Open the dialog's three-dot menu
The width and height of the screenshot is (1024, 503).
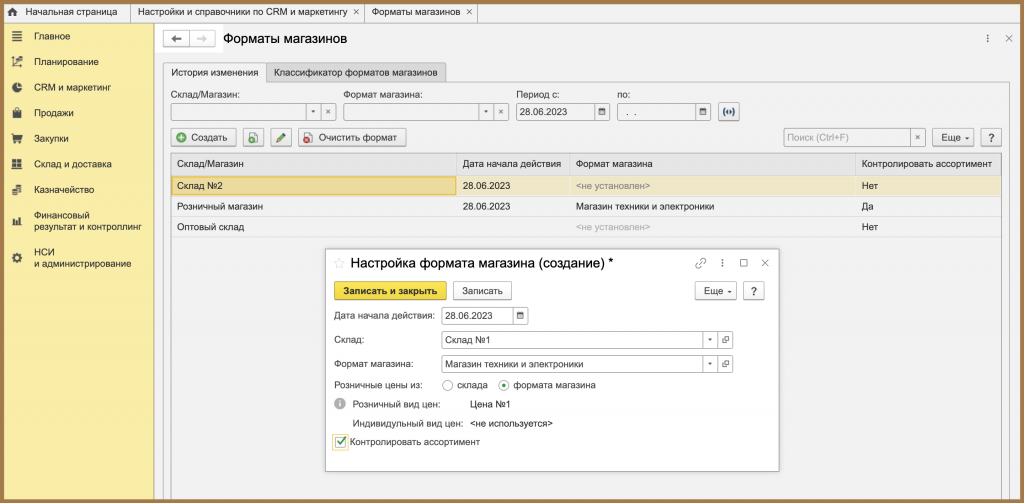pos(722,263)
